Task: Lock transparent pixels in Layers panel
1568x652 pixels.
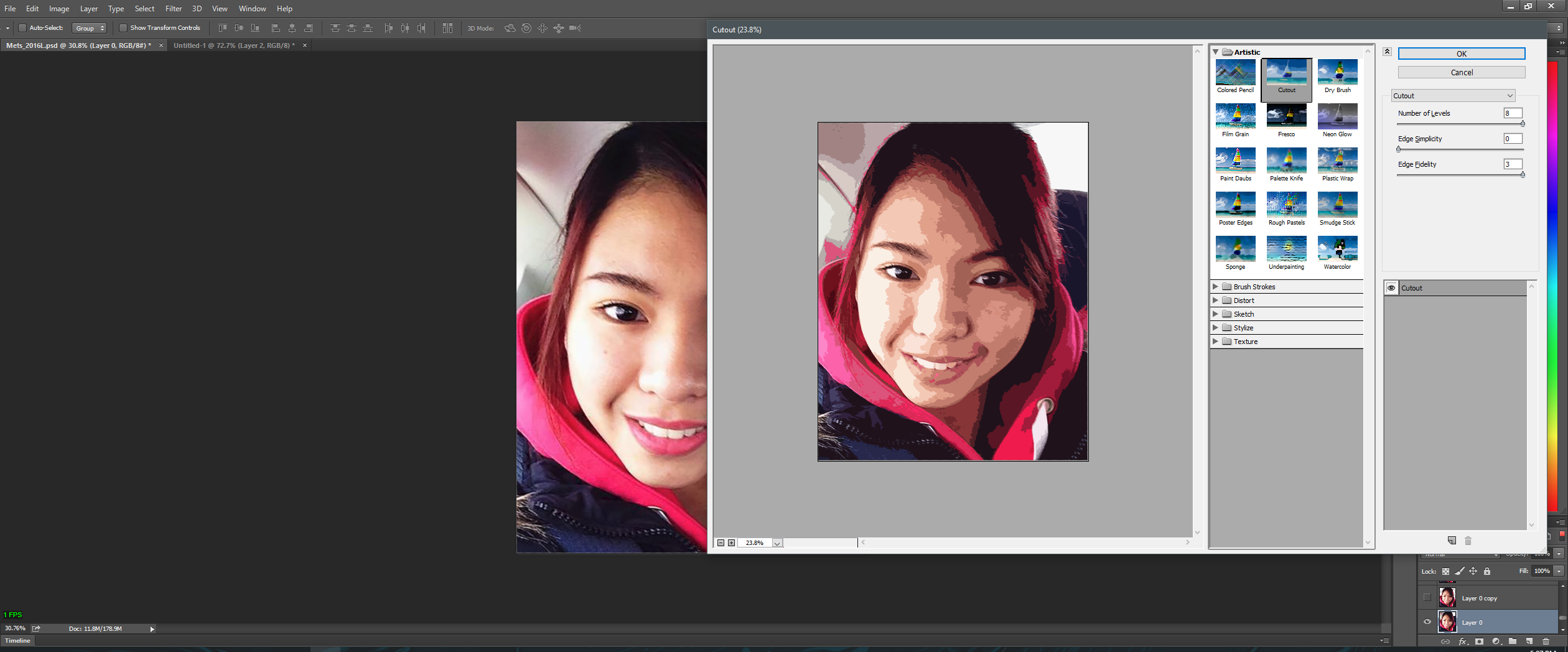Action: click(1445, 571)
